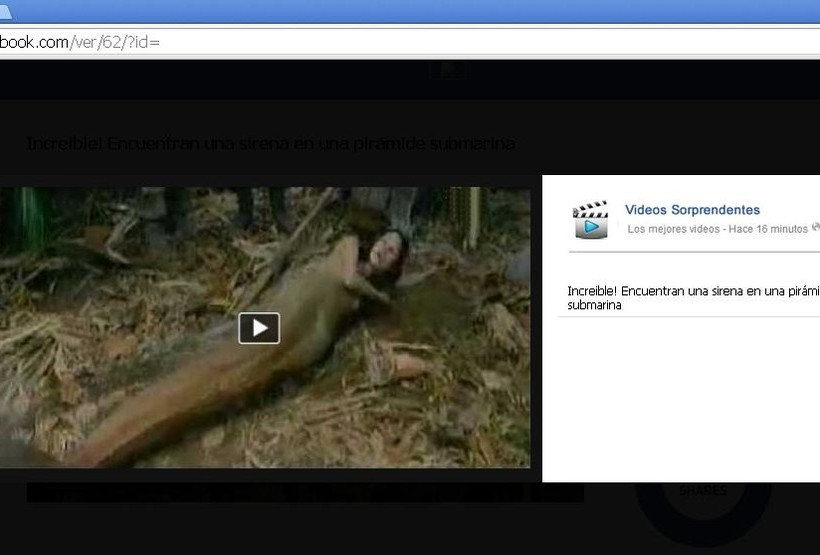Click the clapperboard page icon
The width and height of the screenshot is (820, 555).
(x=590, y=219)
